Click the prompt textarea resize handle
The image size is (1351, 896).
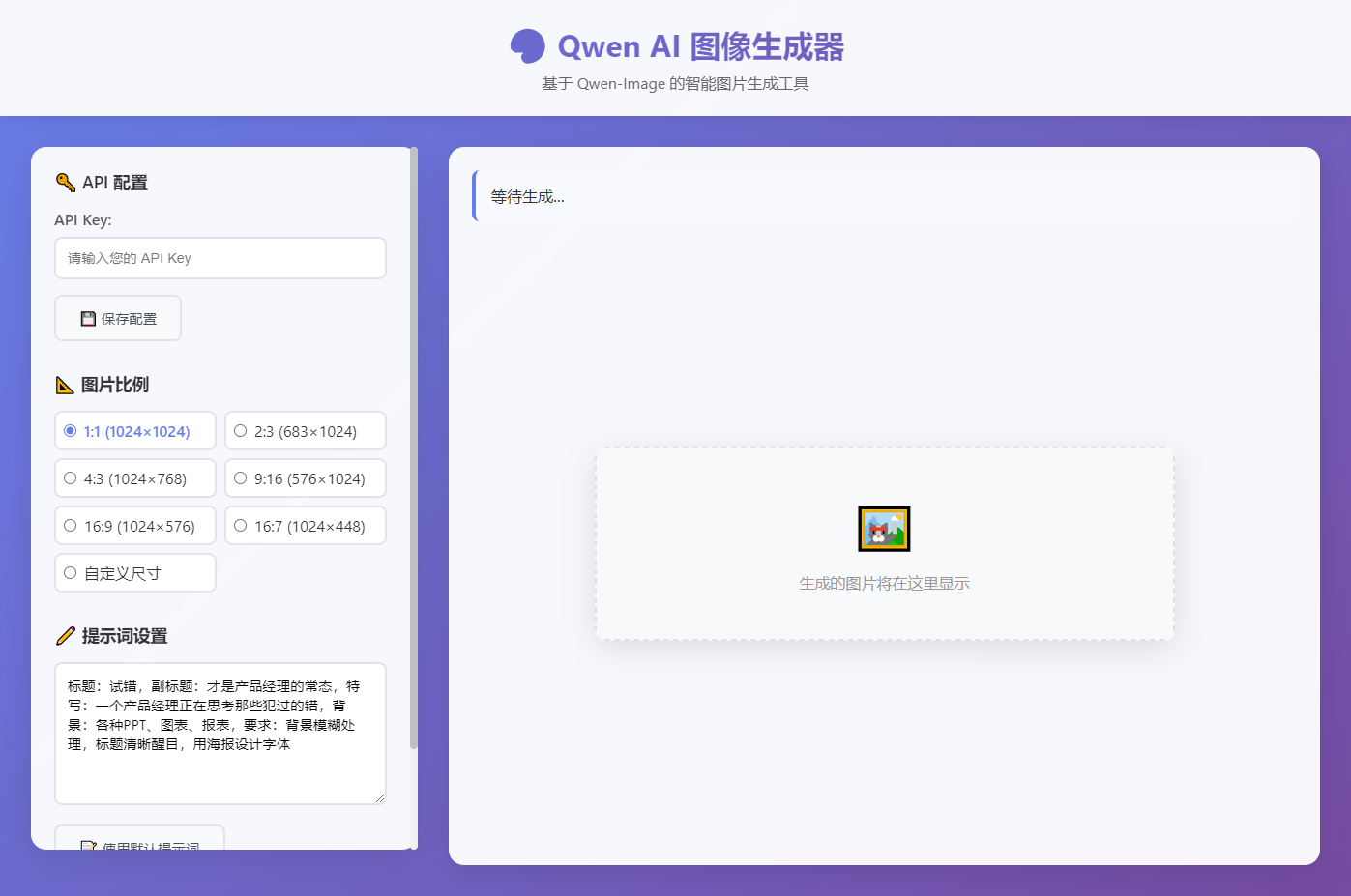(379, 797)
